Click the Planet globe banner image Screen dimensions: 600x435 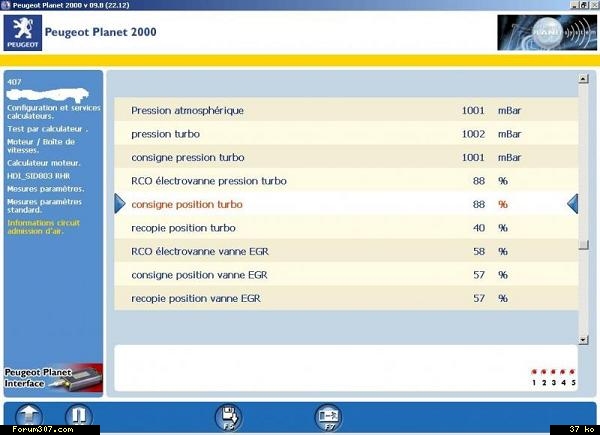[x=539, y=33]
